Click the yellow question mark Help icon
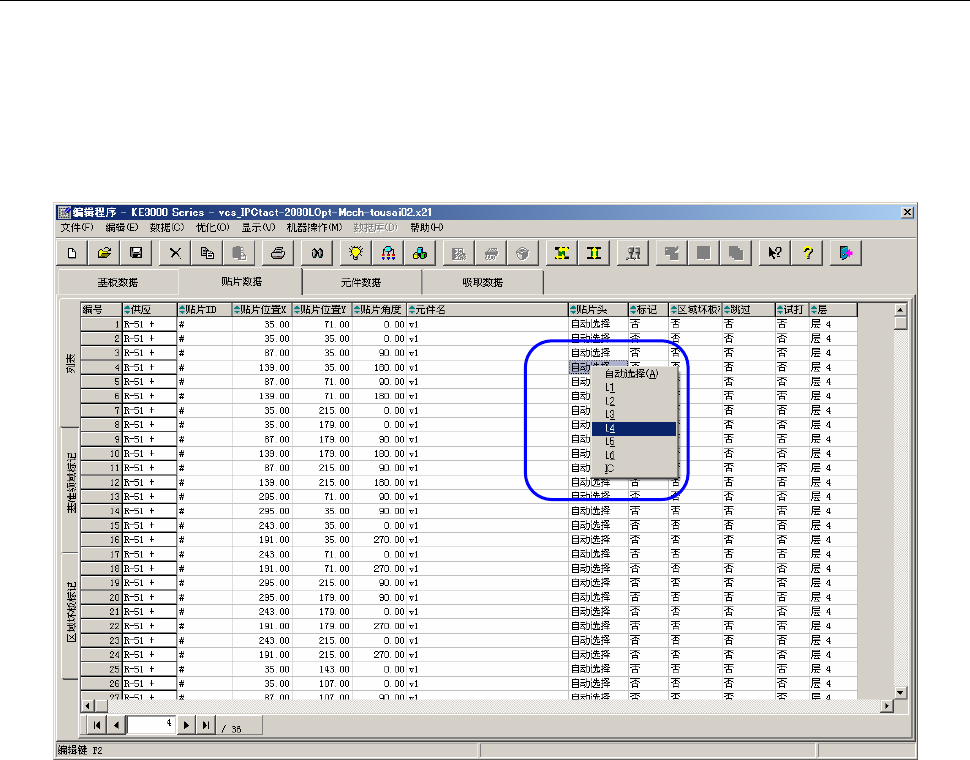Viewport: 970px width, 760px height. pyautogui.click(x=807, y=254)
